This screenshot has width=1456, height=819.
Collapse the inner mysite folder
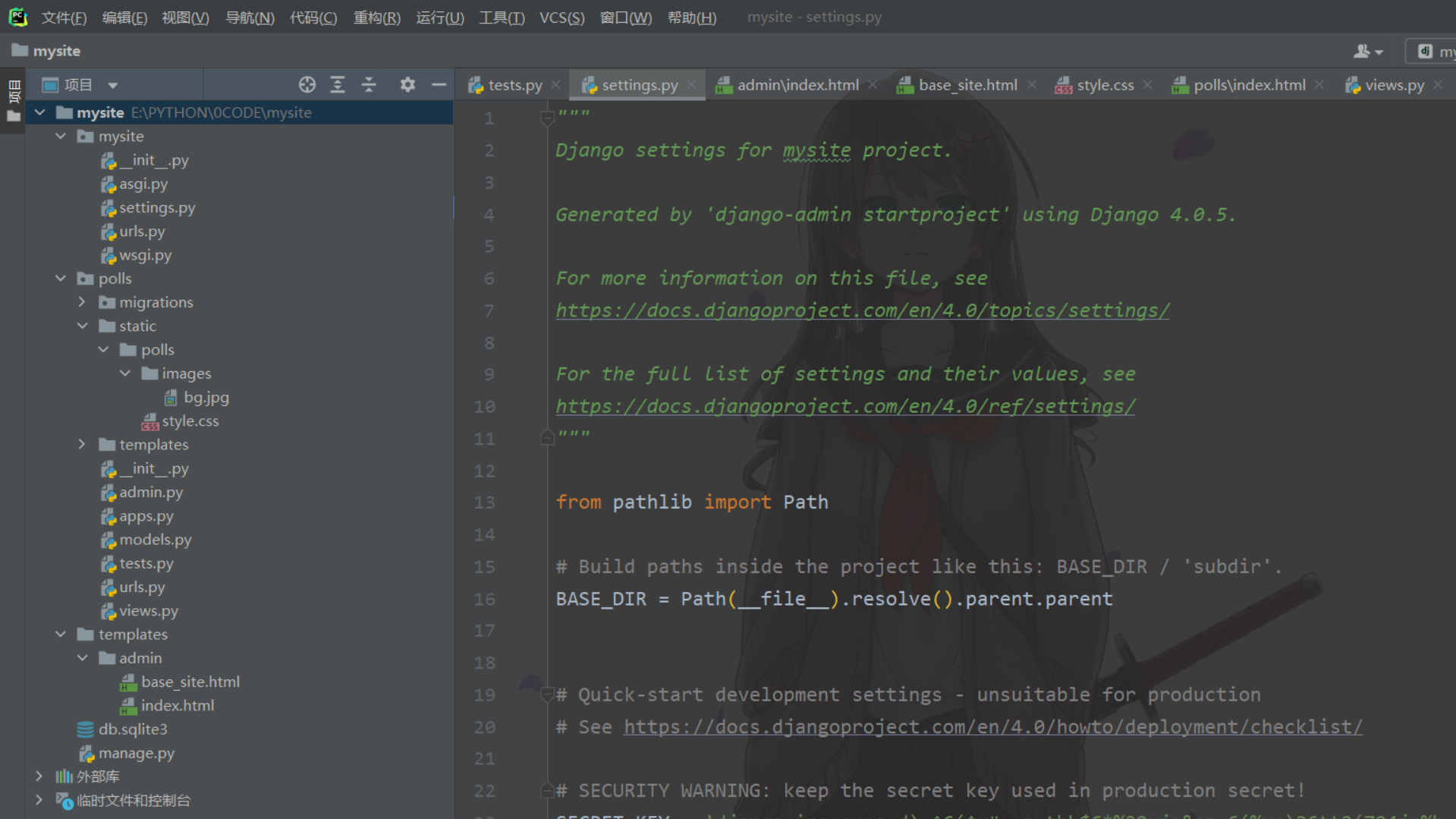(x=61, y=136)
